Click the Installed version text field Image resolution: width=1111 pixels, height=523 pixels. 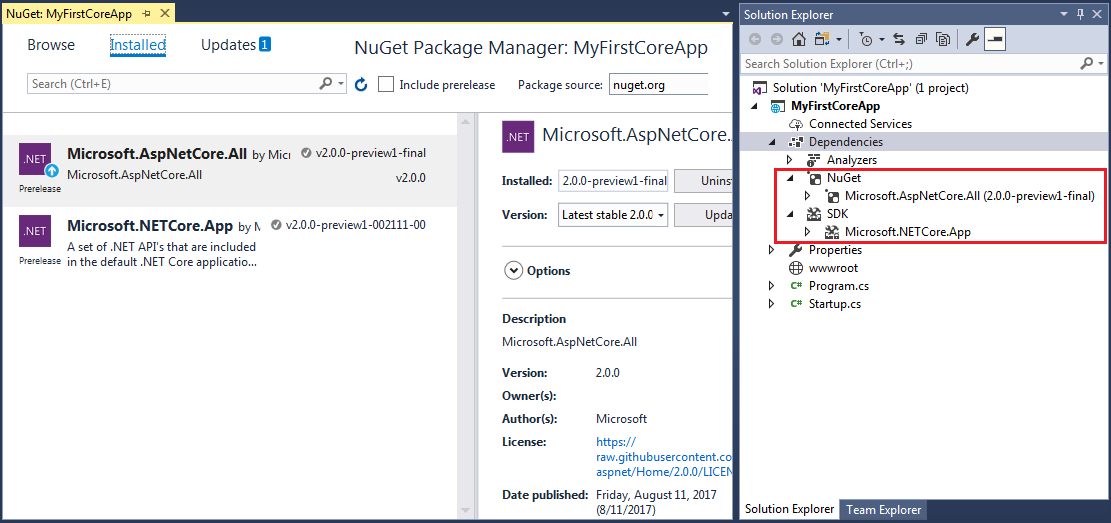(613, 181)
